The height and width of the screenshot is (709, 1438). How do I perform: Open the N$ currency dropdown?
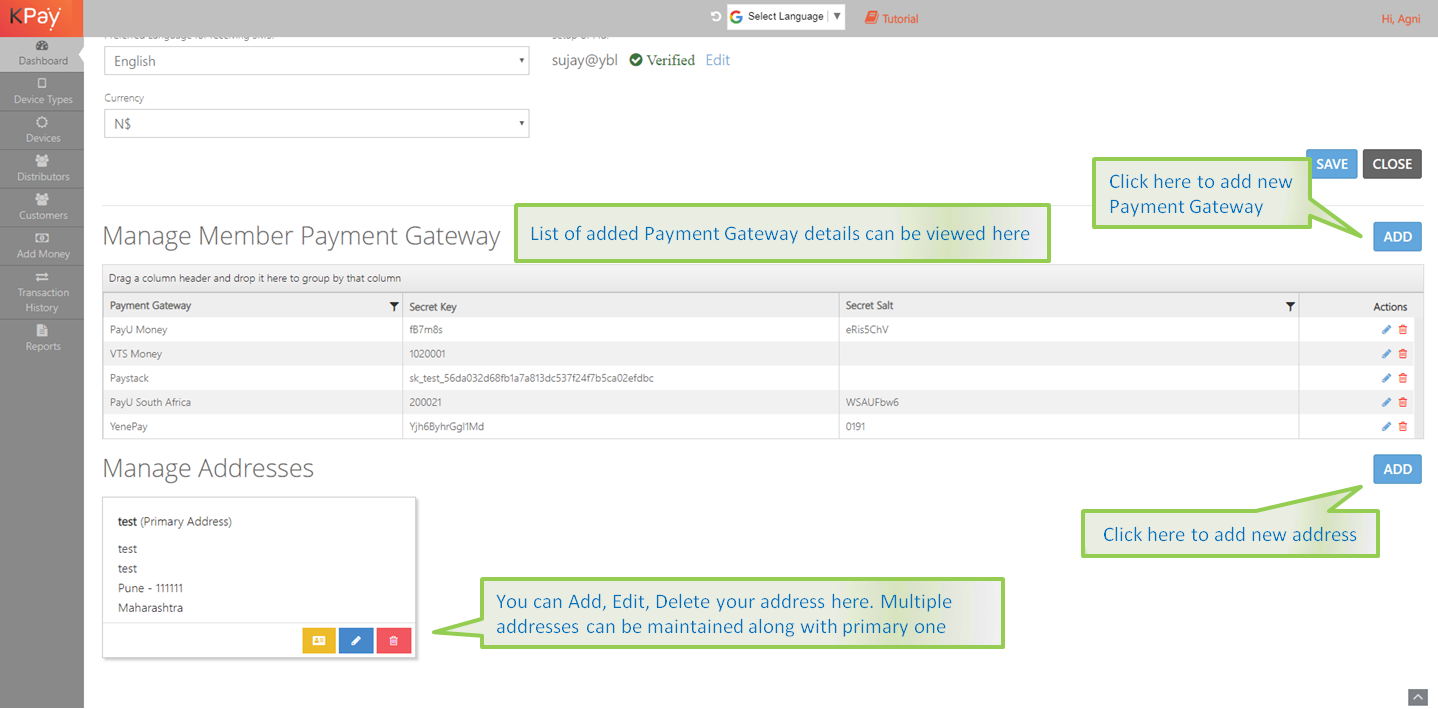click(316, 124)
